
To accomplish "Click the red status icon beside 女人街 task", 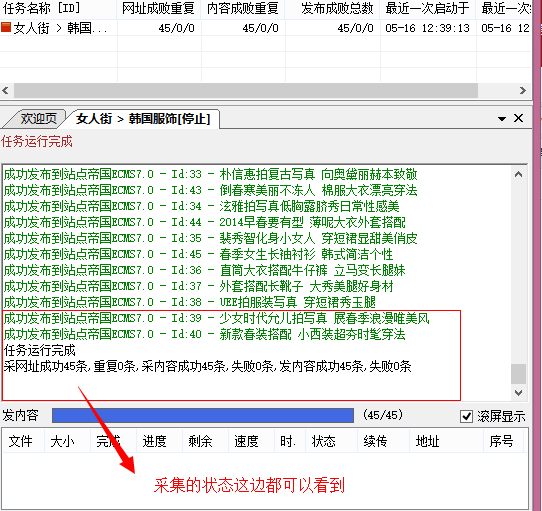I will [x=6, y=27].
